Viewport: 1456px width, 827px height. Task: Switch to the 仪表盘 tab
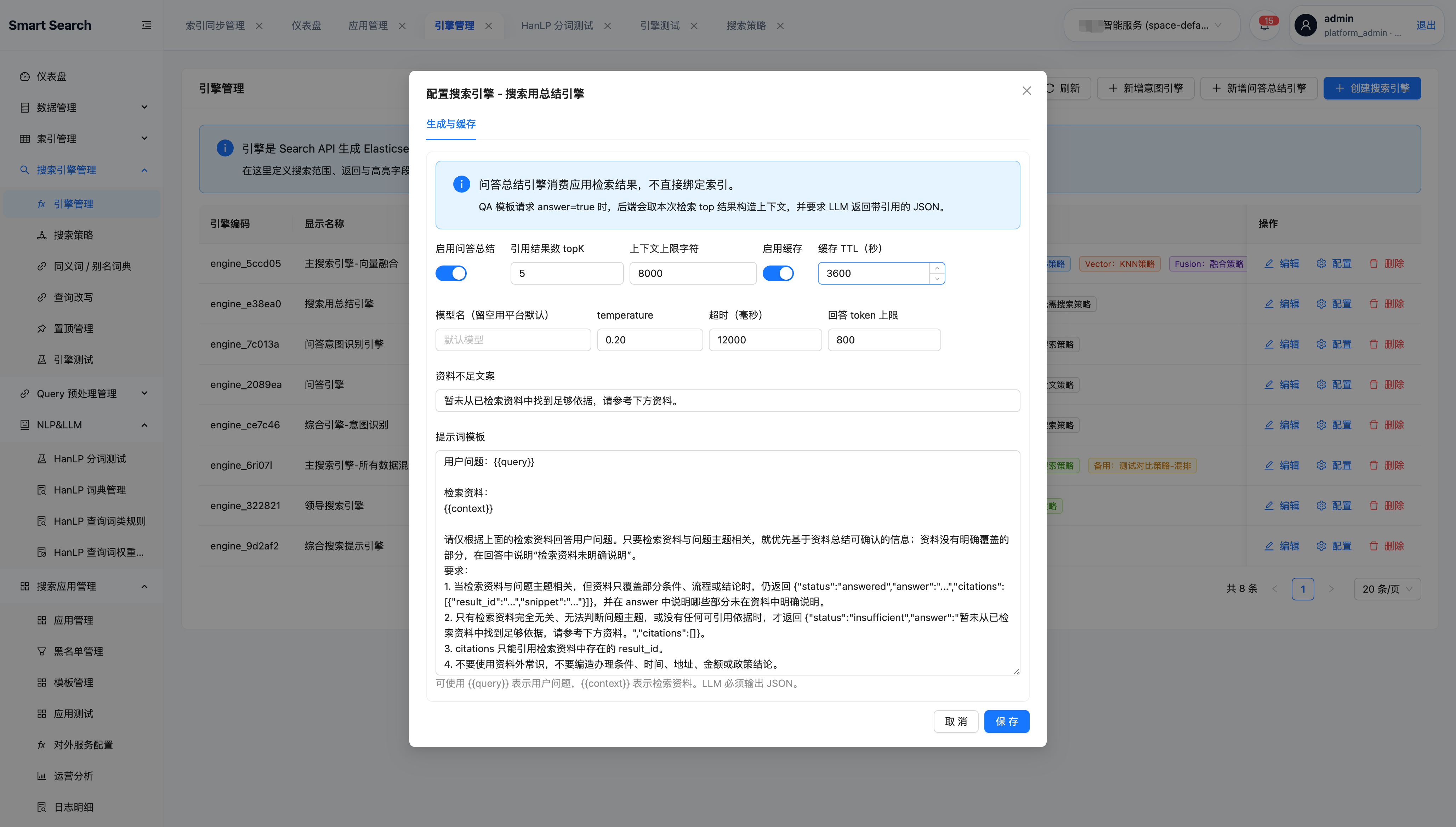(x=306, y=25)
